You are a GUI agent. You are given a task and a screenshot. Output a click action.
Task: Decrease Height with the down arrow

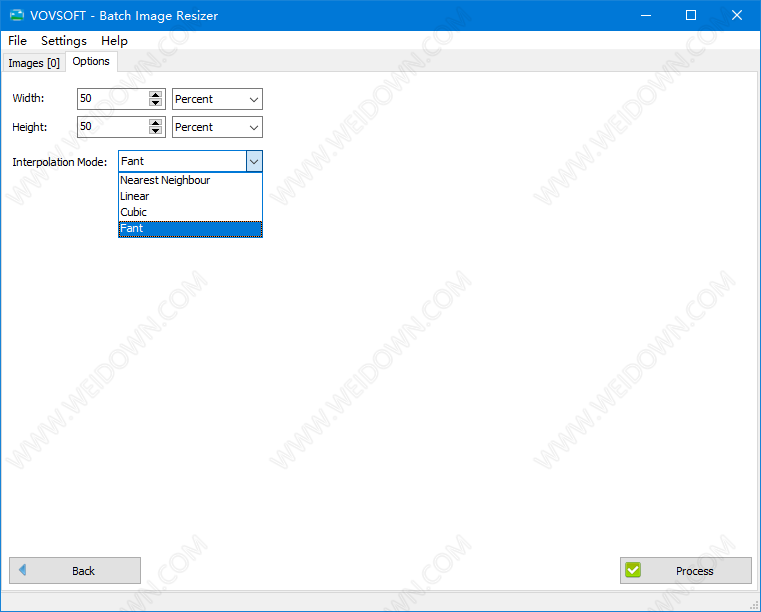(155, 131)
